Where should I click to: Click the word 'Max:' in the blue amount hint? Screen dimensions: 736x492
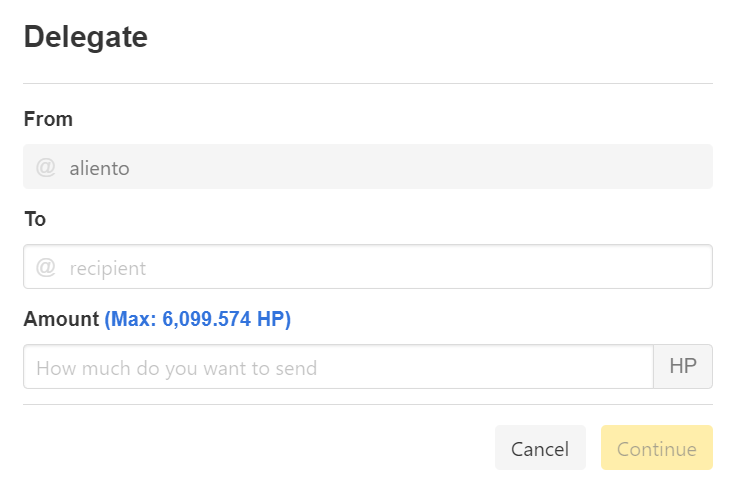pos(131,319)
